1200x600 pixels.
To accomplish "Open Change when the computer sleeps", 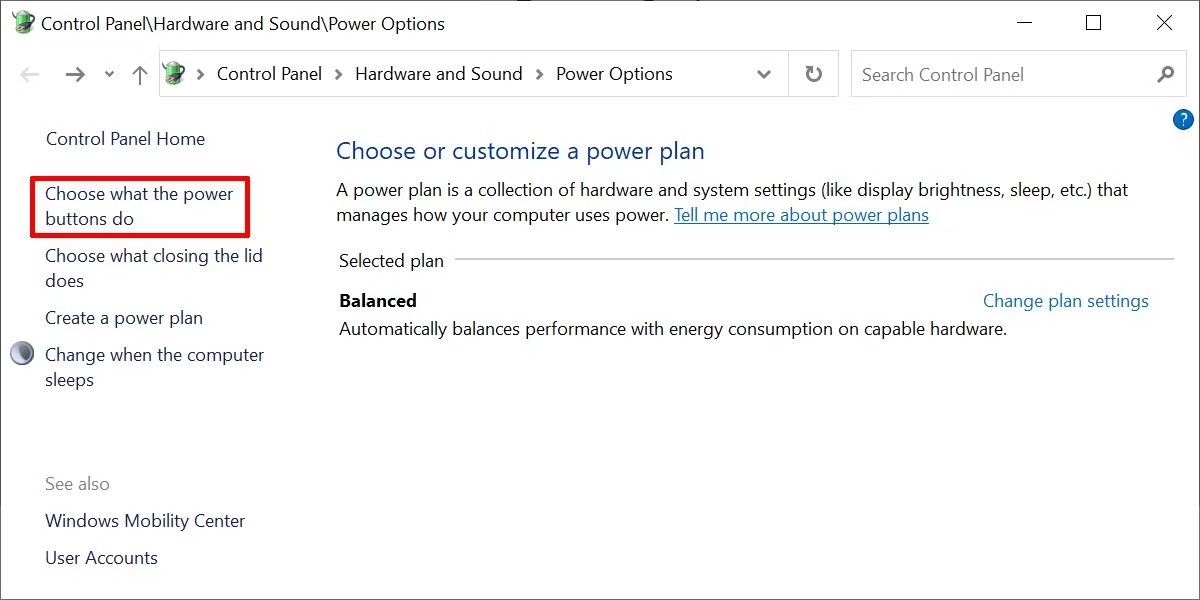I will tap(155, 367).
